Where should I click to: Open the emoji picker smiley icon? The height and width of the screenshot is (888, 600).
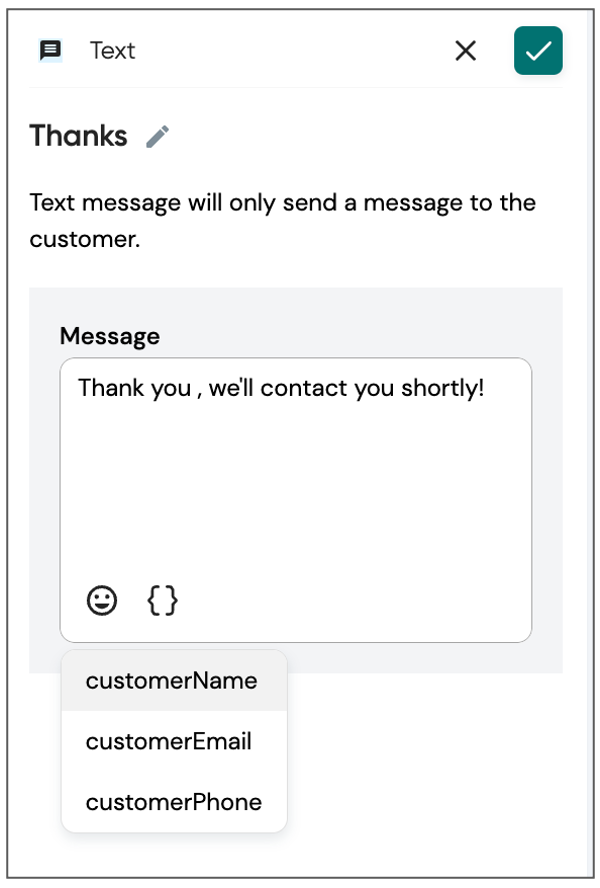click(102, 600)
